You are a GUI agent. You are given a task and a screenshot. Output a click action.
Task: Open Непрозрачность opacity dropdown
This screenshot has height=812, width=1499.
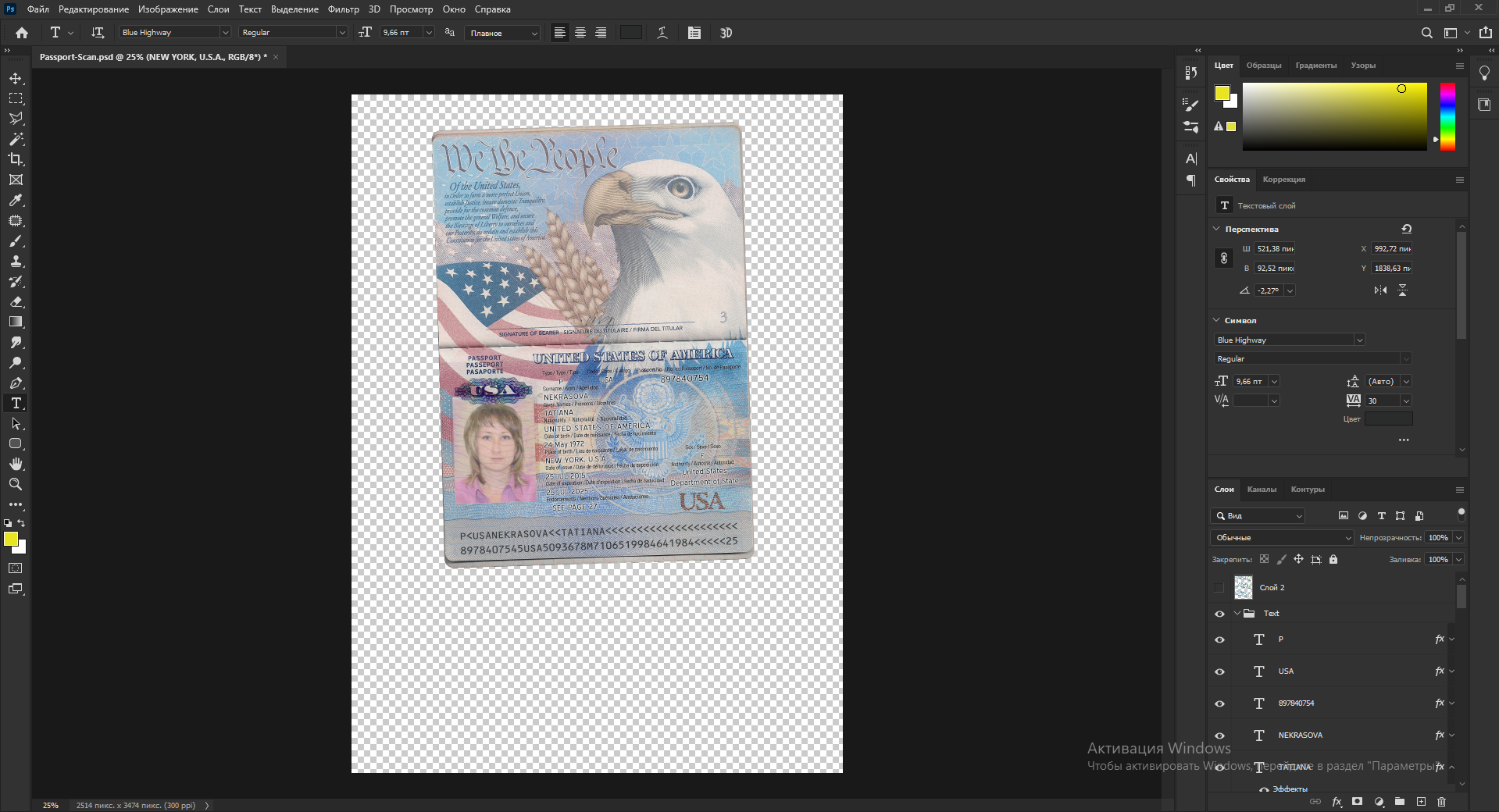[x=1458, y=537]
